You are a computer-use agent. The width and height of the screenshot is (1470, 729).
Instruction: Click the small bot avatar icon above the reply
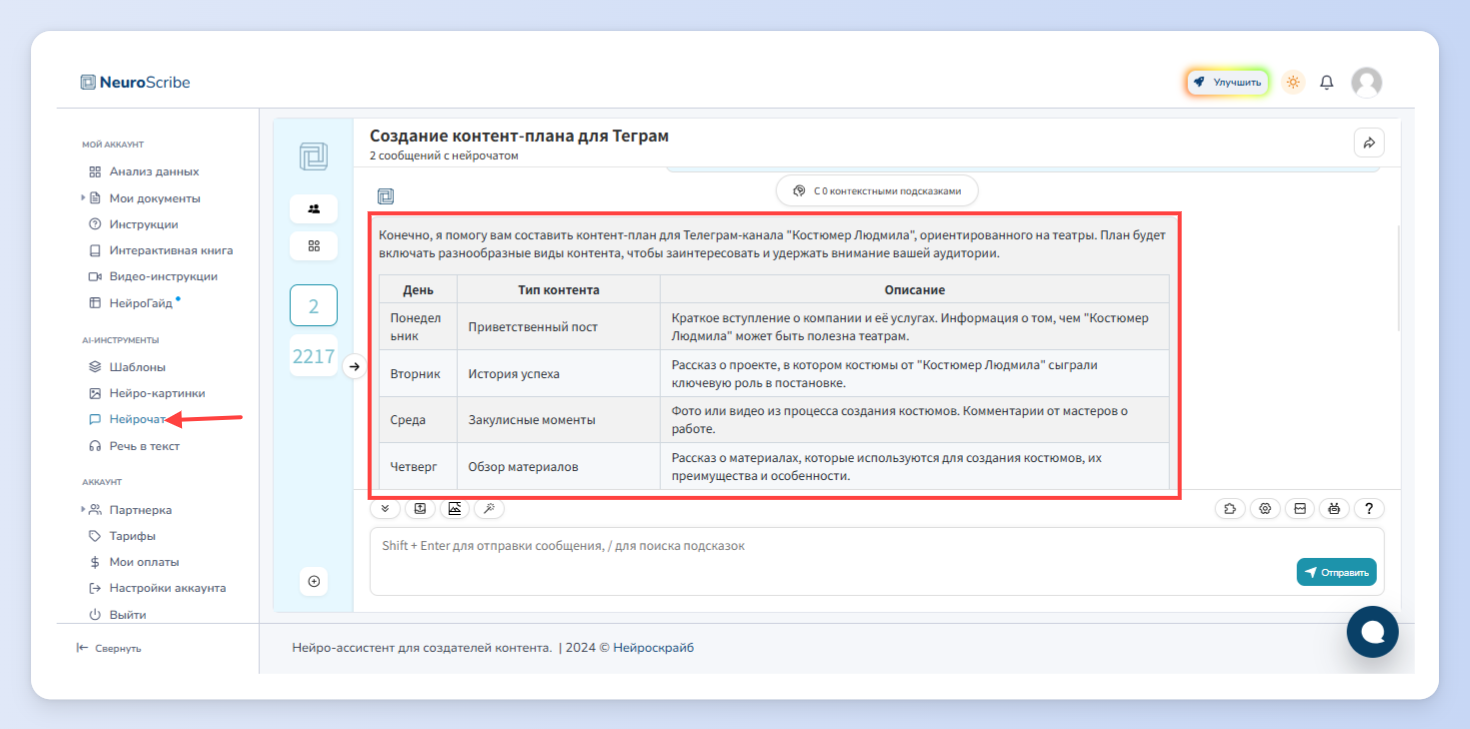pyautogui.click(x=385, y=196)
